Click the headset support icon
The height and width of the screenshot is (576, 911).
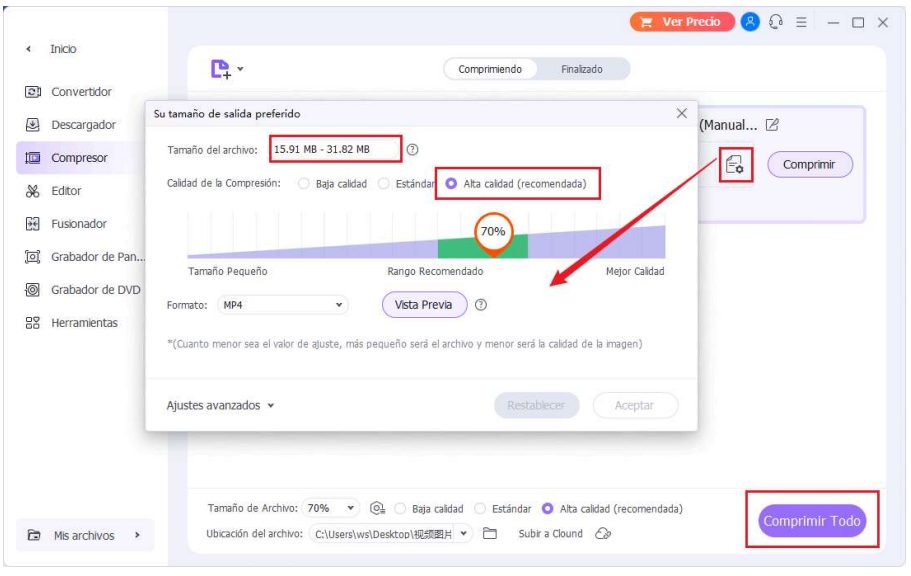(774, 22)
